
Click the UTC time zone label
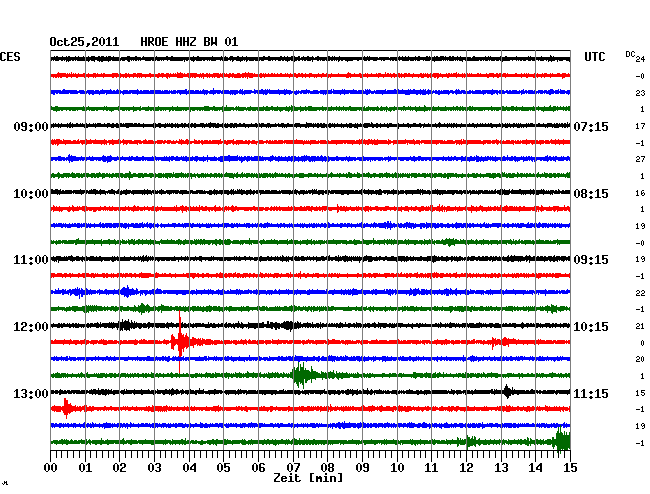(x=594, y=57)
